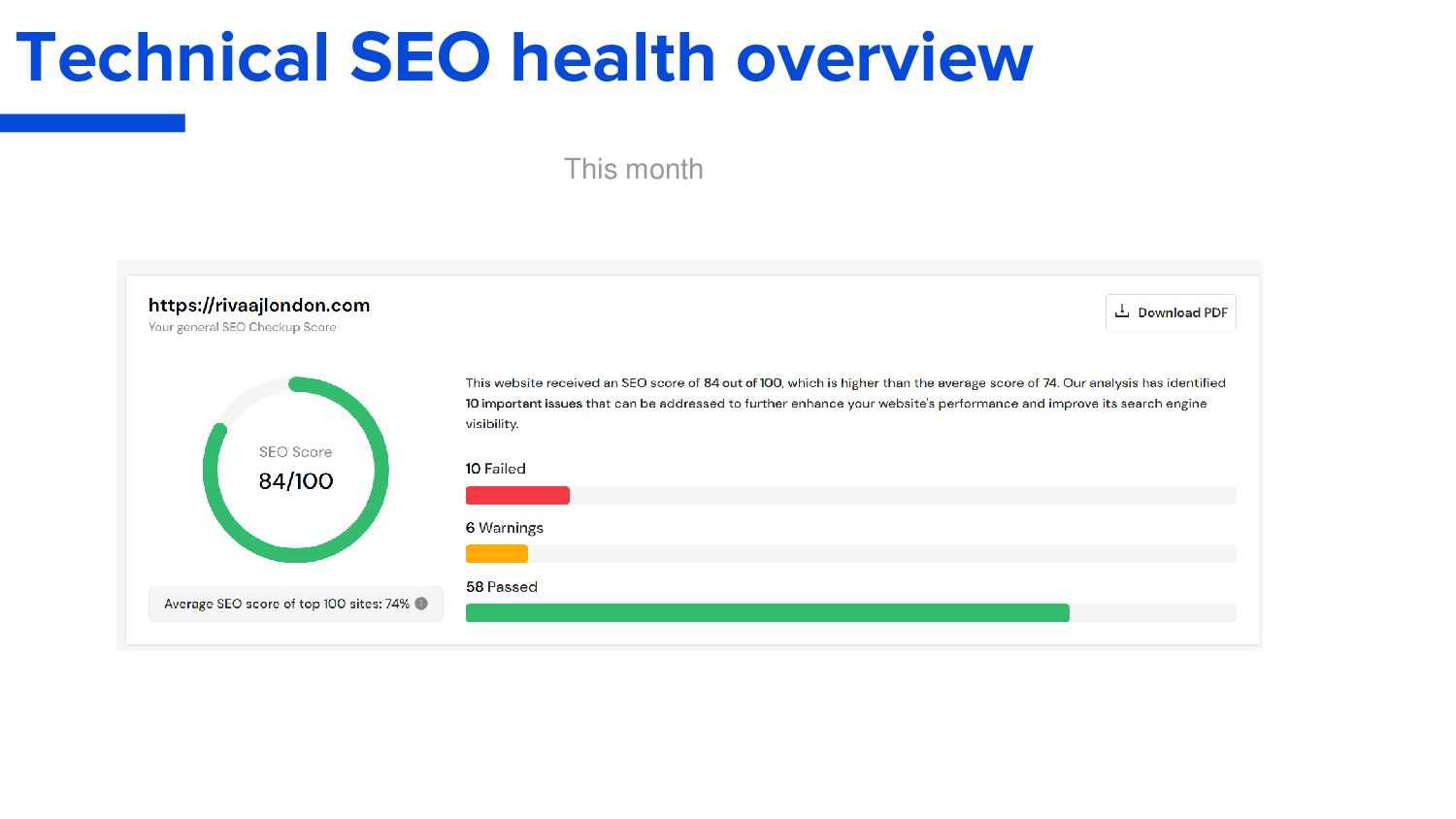Screen dimensions: 1456x819
Task: Click the 58 Passed label
Action: coord(501,587)
